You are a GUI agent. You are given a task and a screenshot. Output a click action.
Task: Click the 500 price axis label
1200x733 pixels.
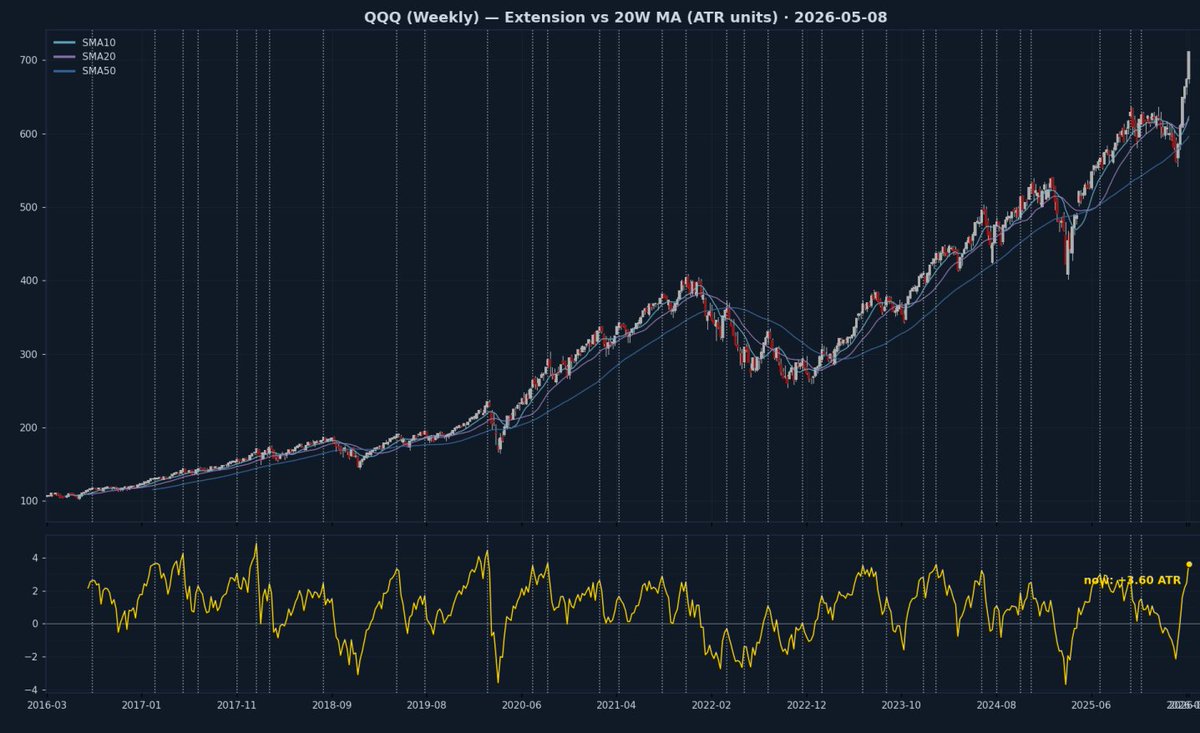[29, 207]
